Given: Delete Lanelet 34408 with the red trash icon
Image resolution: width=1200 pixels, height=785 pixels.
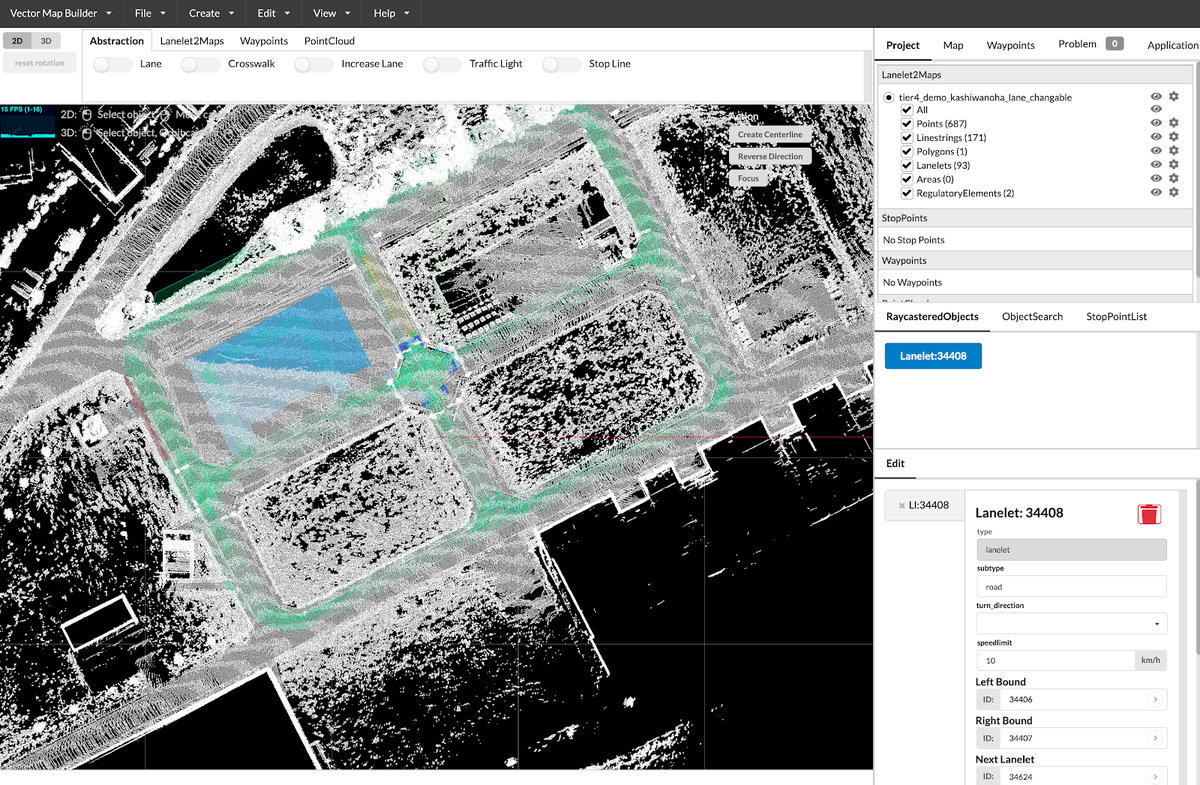Looking at the screenshot, I should (x=1149, y=514).
